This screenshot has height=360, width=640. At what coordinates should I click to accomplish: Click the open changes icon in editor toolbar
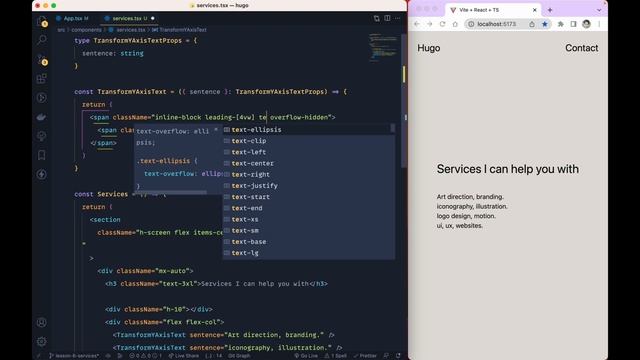click(376, 18)
